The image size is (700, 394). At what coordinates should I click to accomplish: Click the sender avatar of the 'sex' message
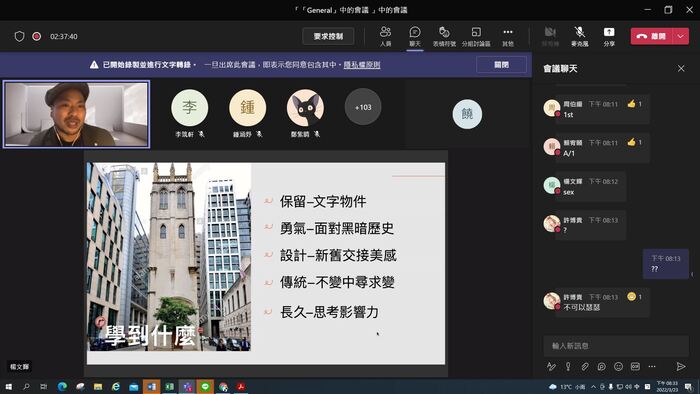(551, 185)
